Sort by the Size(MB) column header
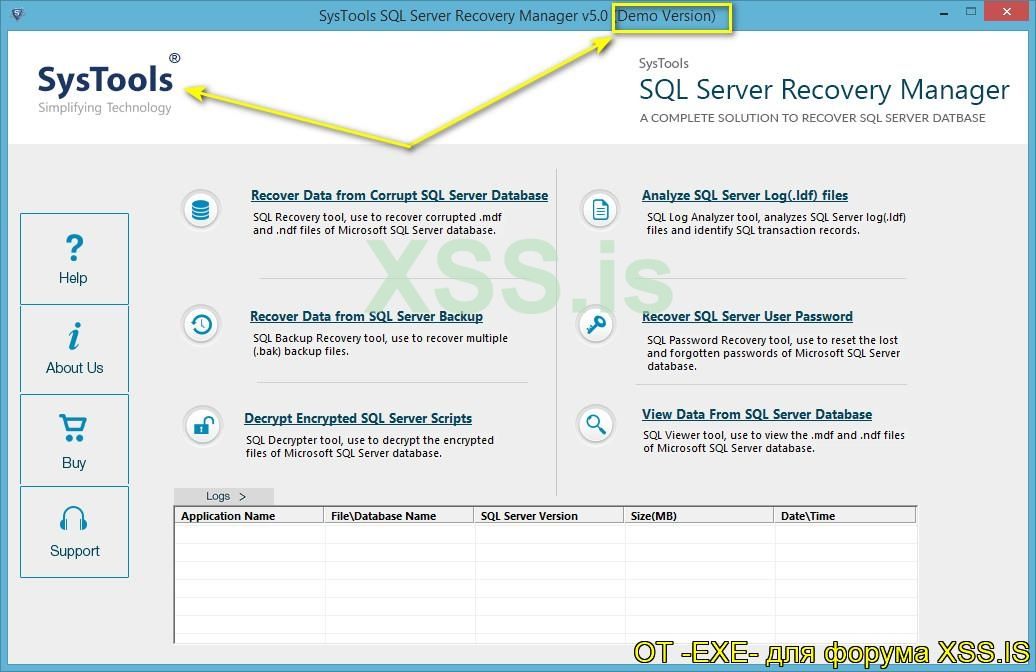 699,516
